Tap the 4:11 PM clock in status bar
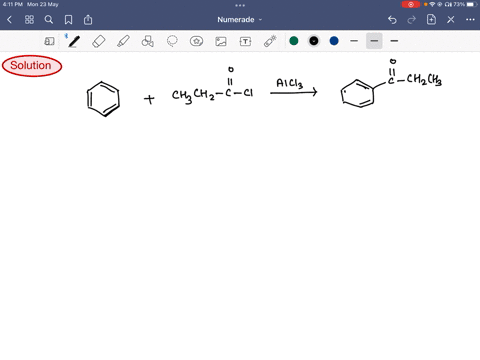This screenshot has width=480, height=360. 12,4
